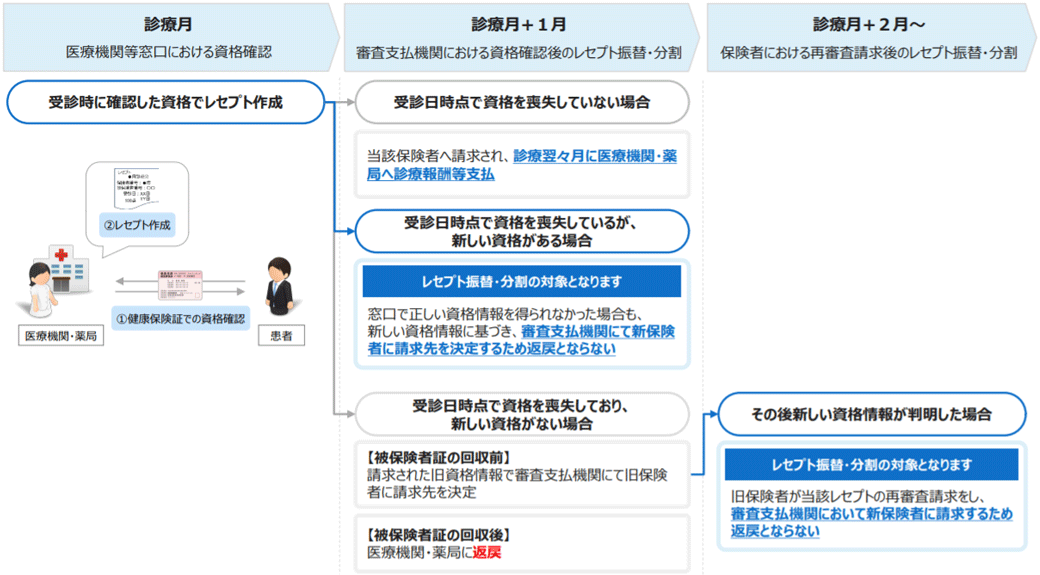Click the health insurance card image
This screenshot has width=1040, height=575.
click(180, 283)
